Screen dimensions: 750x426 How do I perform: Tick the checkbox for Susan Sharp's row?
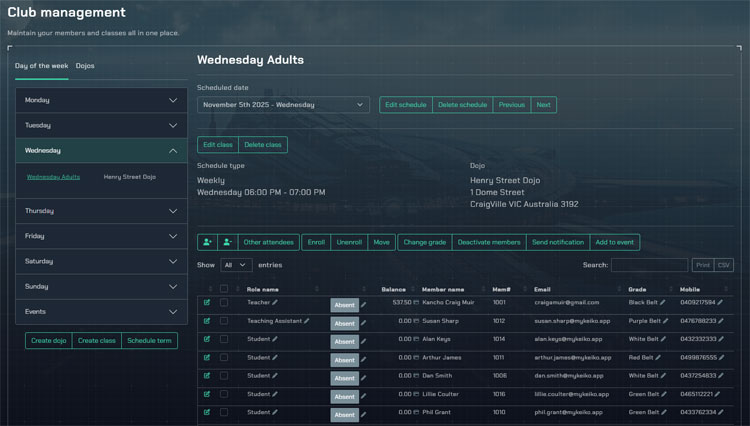pyautogui.click(x=224, y=321)
